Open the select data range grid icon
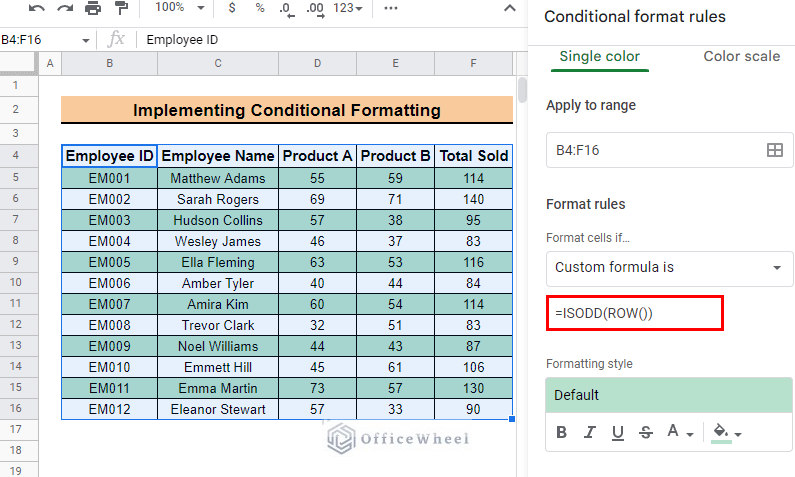This screenshot has width=795, height=477. [775, 150]
